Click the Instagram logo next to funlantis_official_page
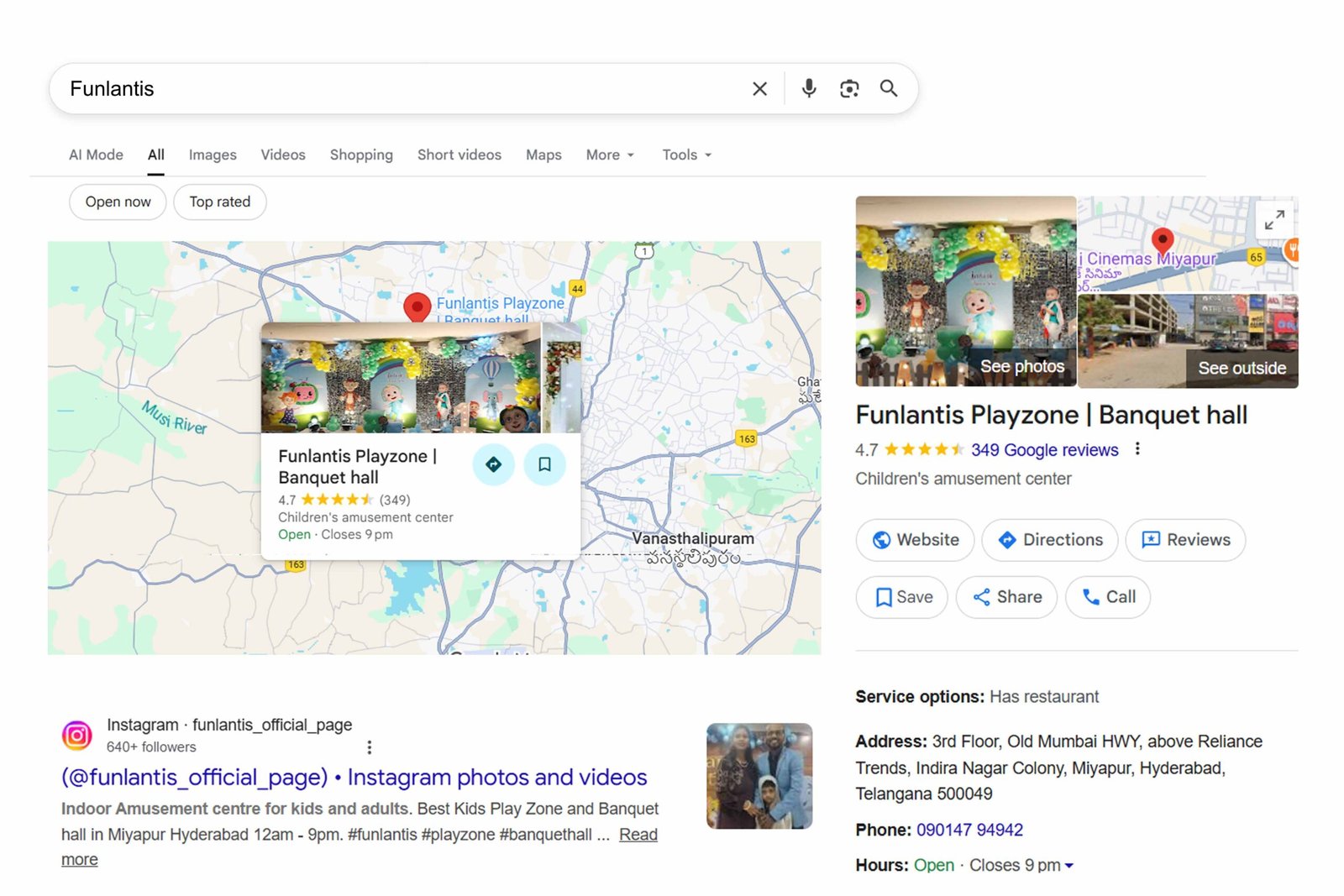The width and height of the screenshot is (1344, 896). (78, 735)
